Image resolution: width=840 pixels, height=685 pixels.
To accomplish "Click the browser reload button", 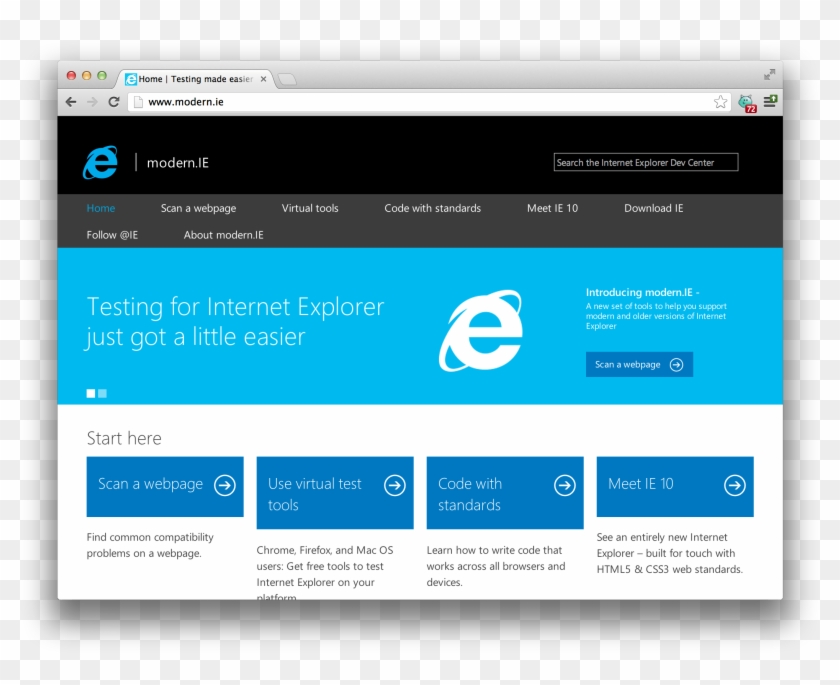I will [113, 101].
